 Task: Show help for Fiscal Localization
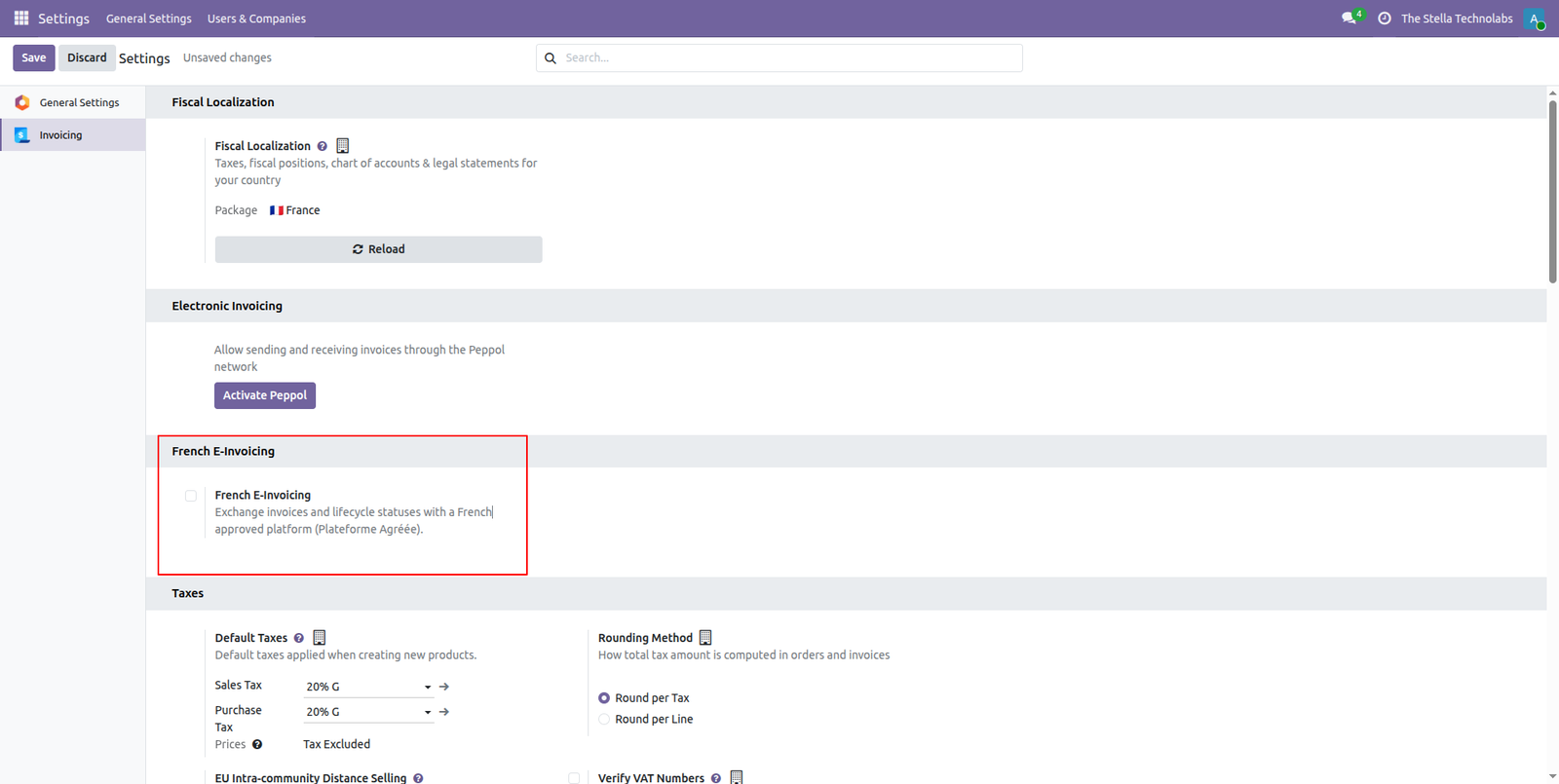(x=323, y=146)
